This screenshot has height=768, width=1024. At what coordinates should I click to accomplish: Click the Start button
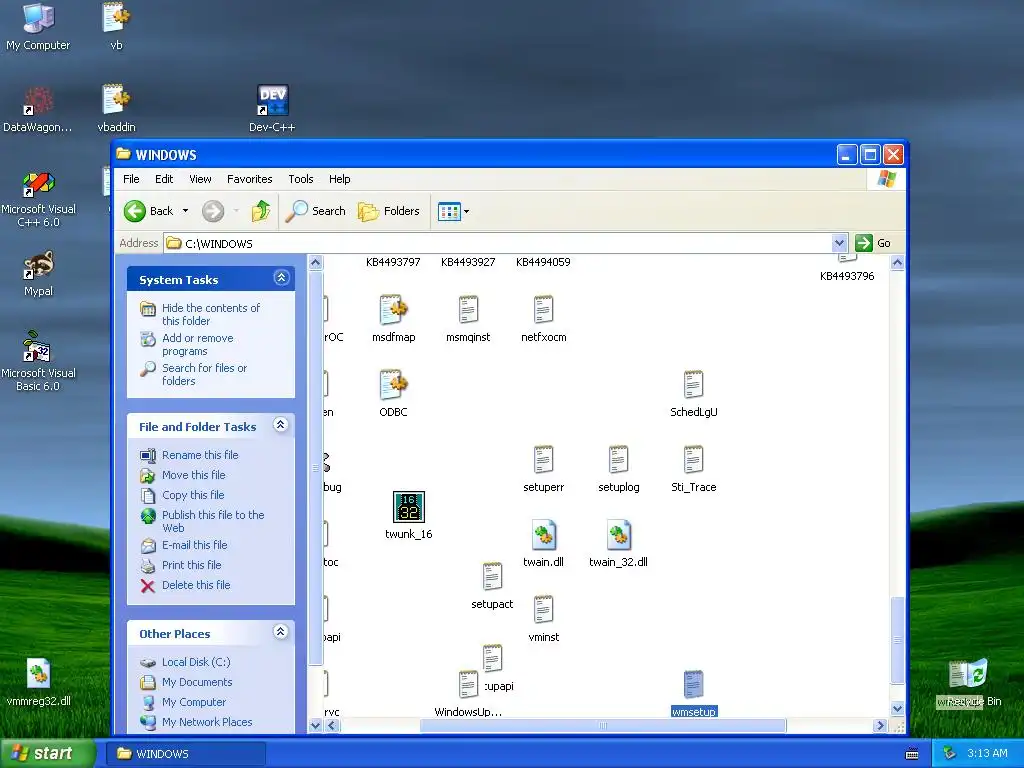(47, 754)
